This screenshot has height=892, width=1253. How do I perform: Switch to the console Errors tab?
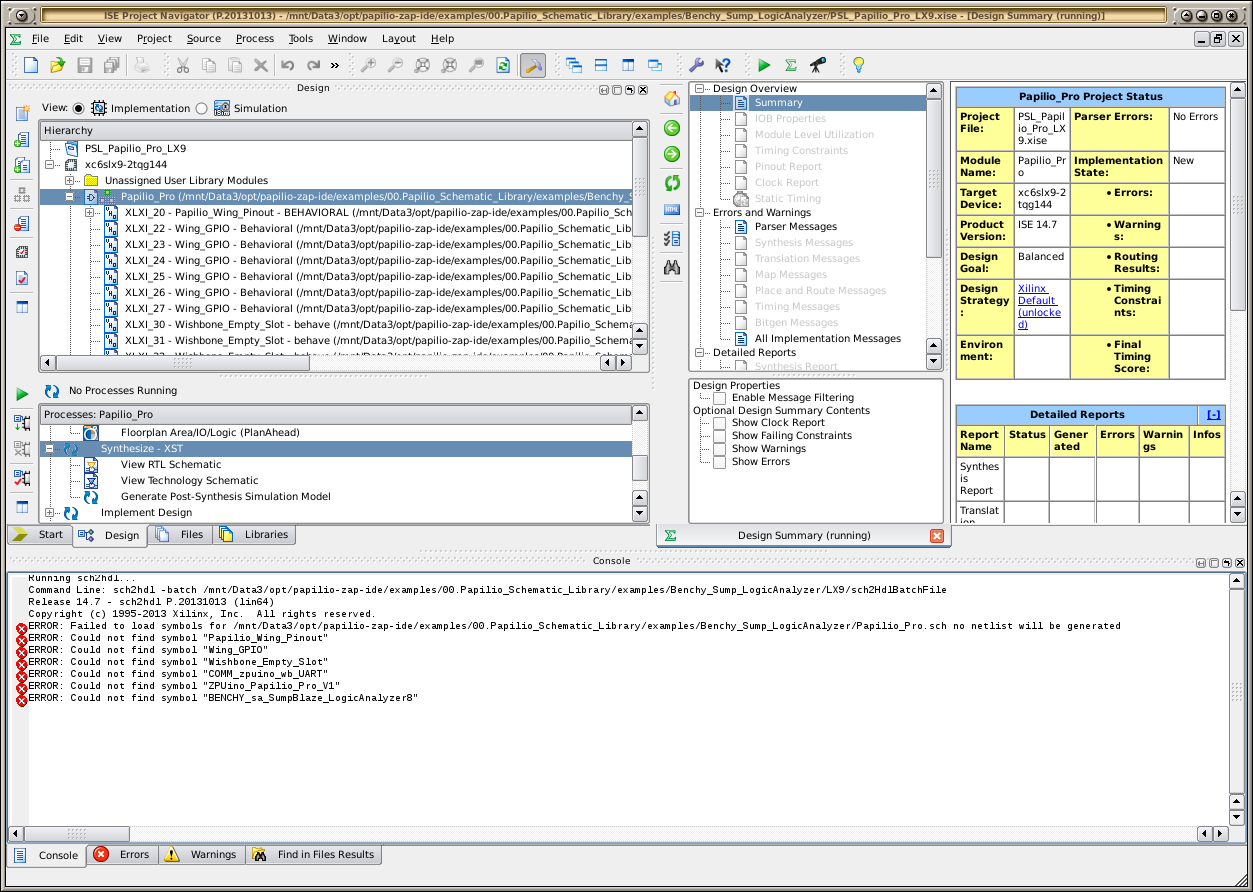122,855
